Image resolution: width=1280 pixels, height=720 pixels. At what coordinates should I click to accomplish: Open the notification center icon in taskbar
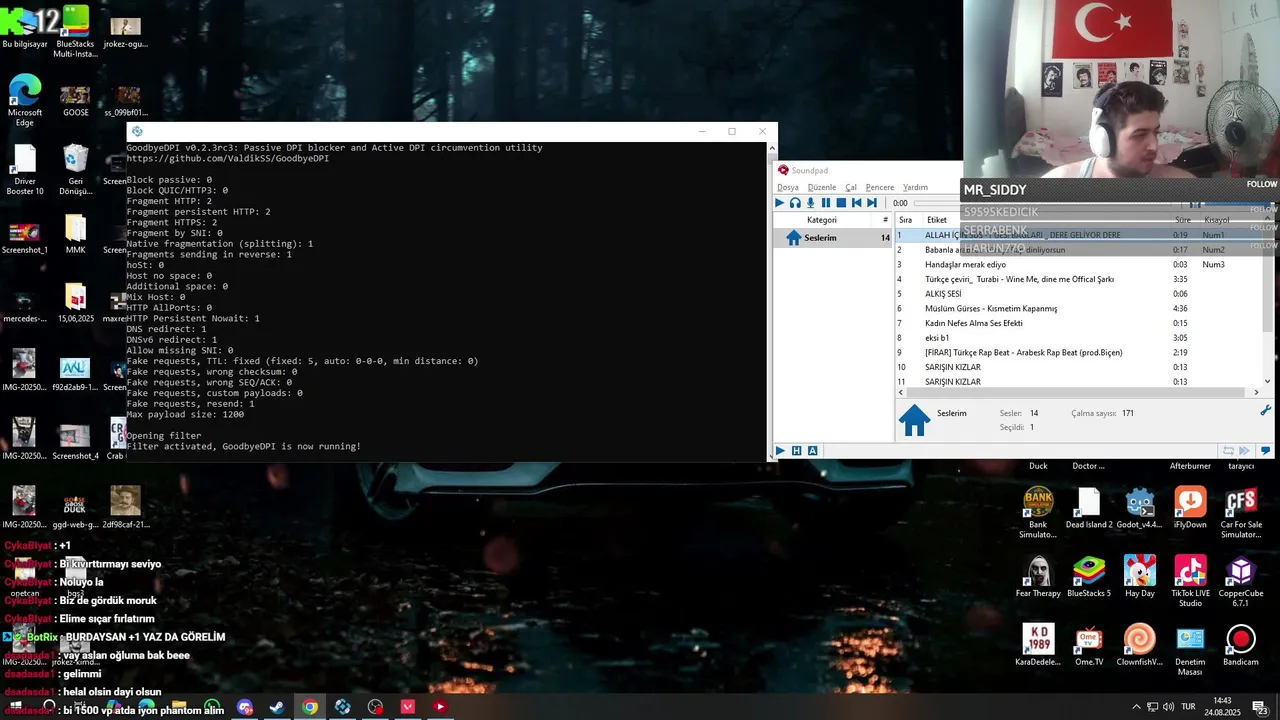[x=1260, y=707]
